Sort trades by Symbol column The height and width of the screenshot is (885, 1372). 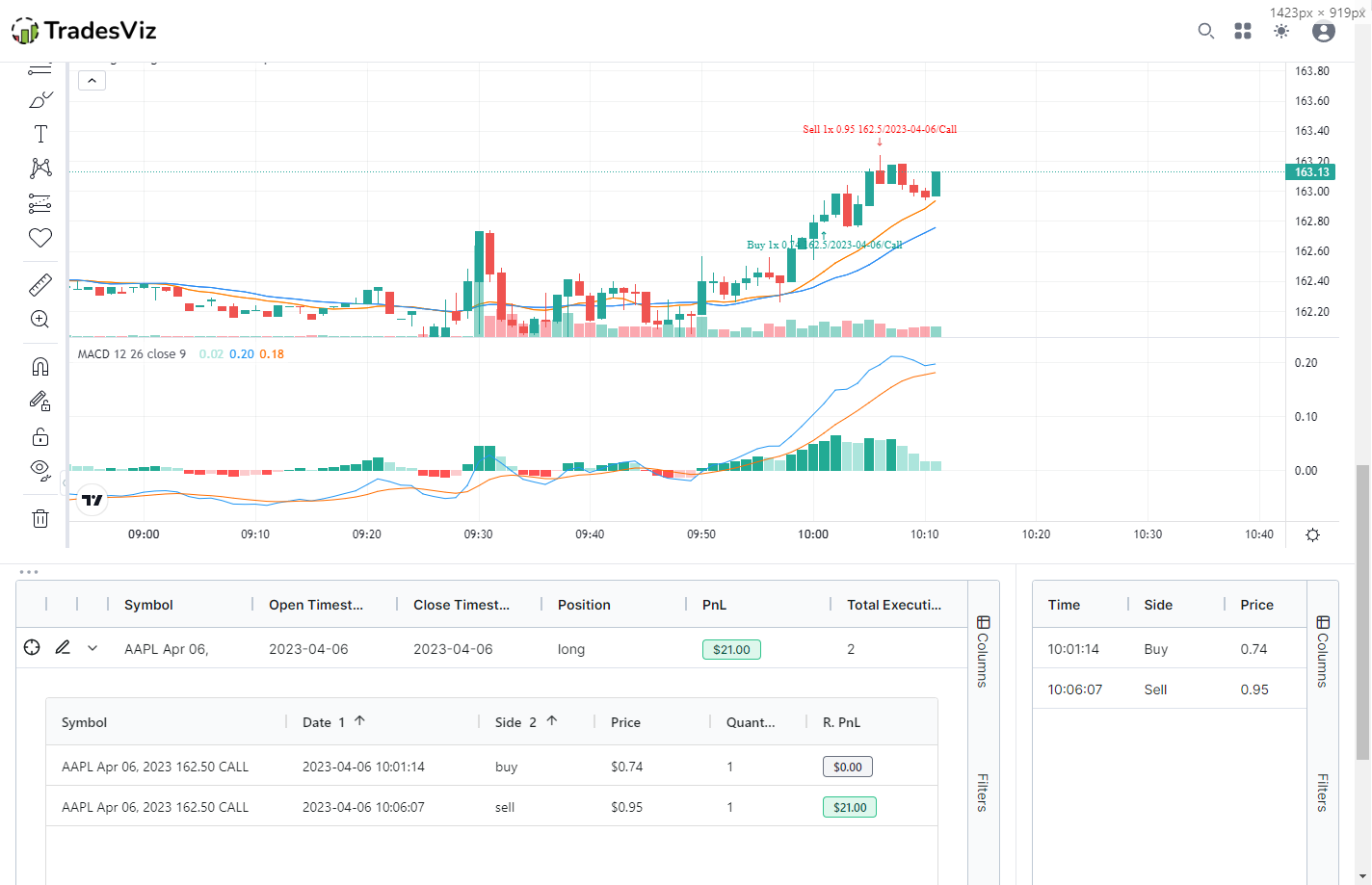tap(148, 605)
